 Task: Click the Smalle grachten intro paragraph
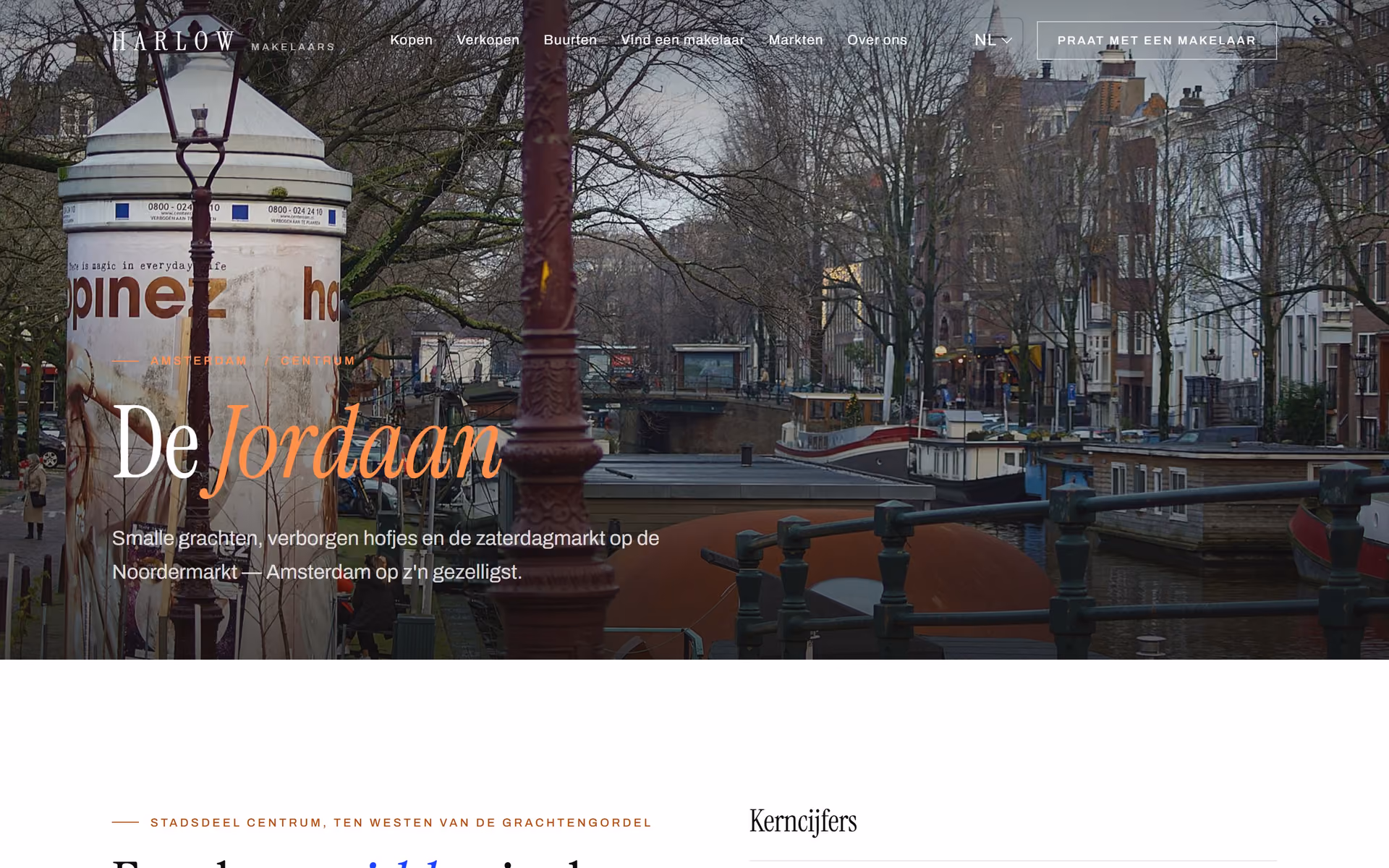386,555
